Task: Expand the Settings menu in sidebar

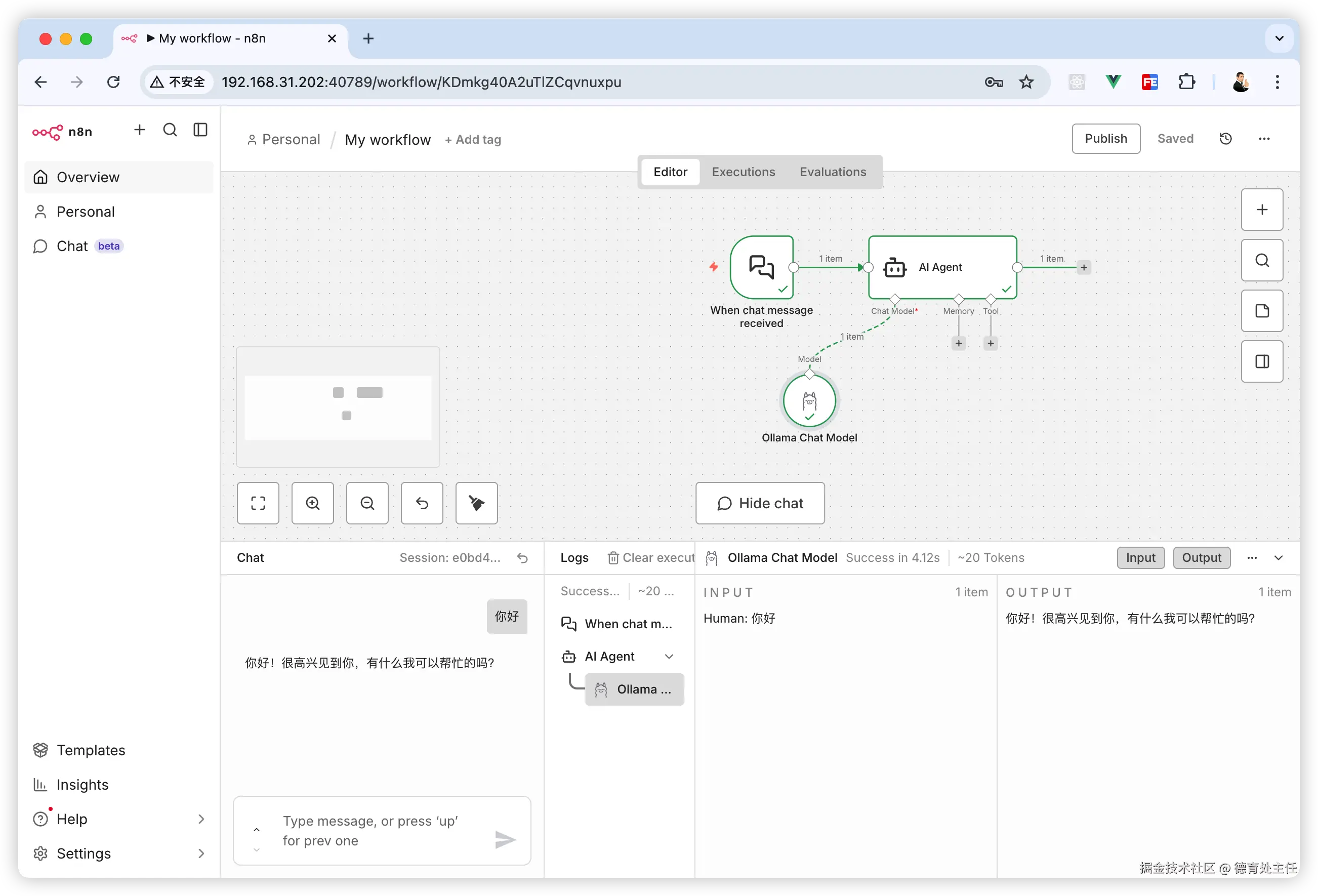Action: tap(201, 853)
